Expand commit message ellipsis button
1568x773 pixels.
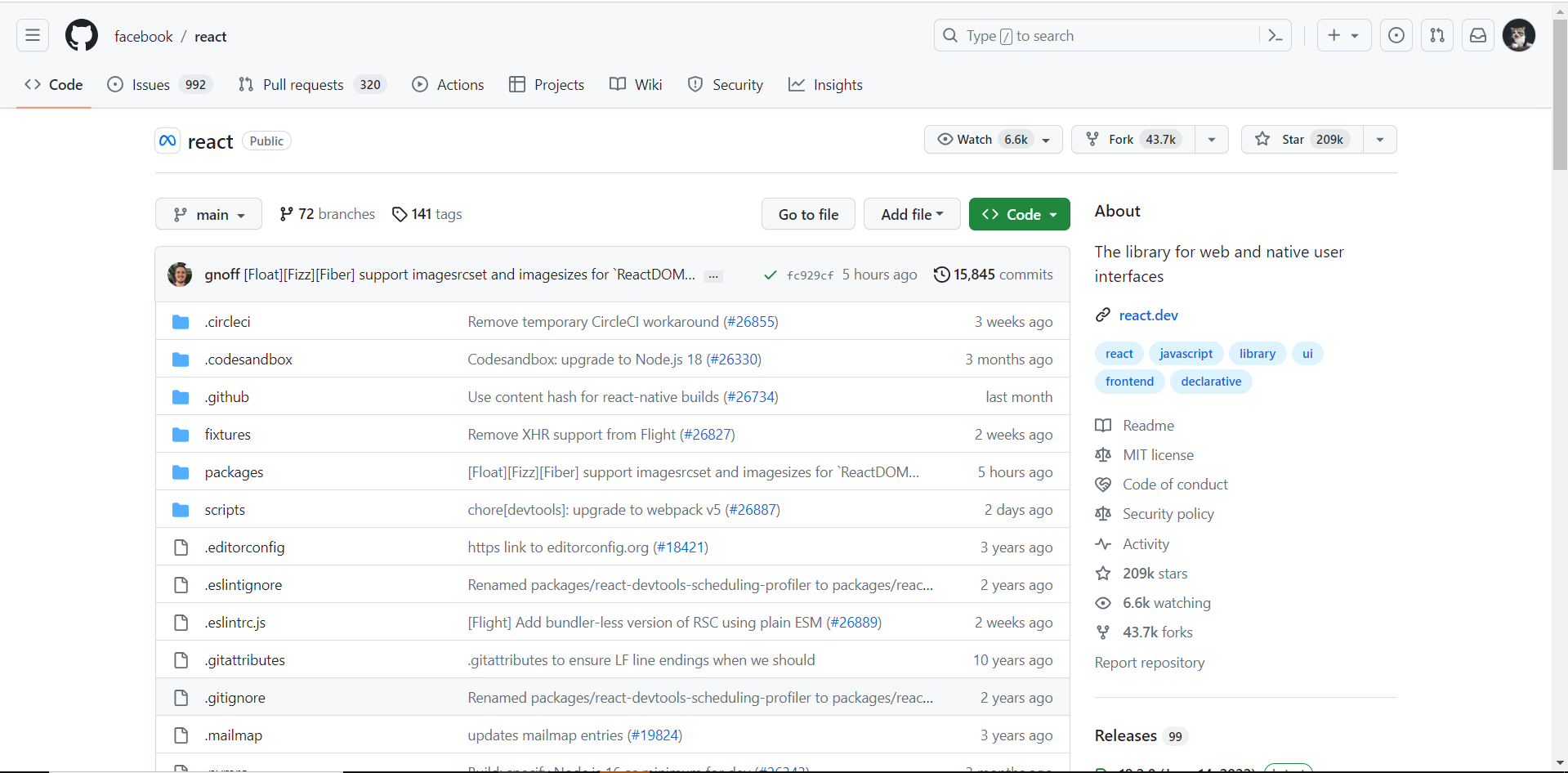tap(713, 276)
